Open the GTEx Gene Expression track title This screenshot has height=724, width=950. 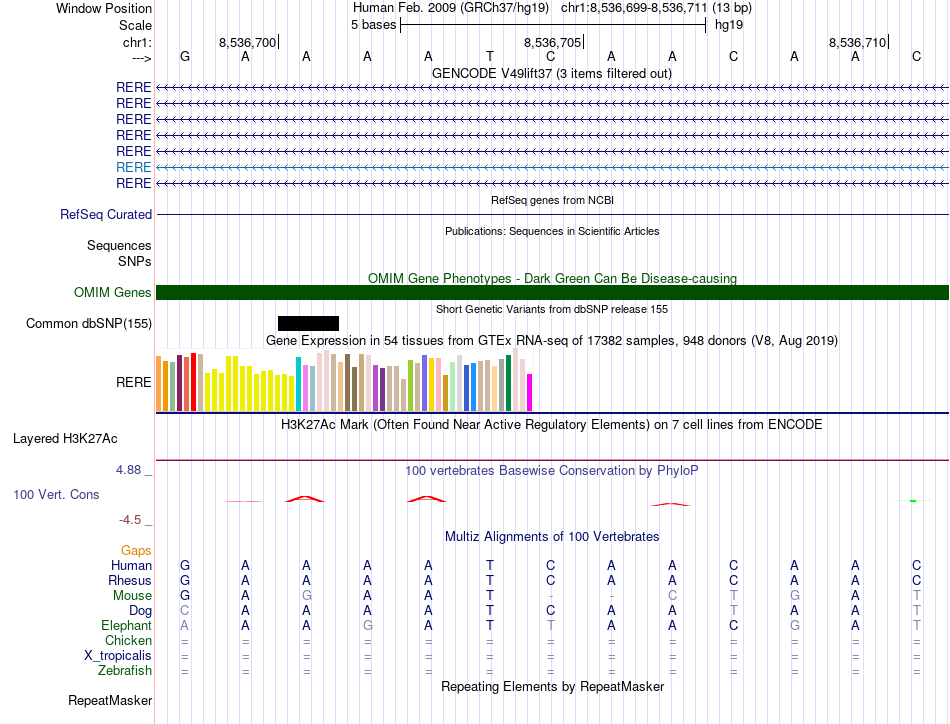tap(552, 340)
